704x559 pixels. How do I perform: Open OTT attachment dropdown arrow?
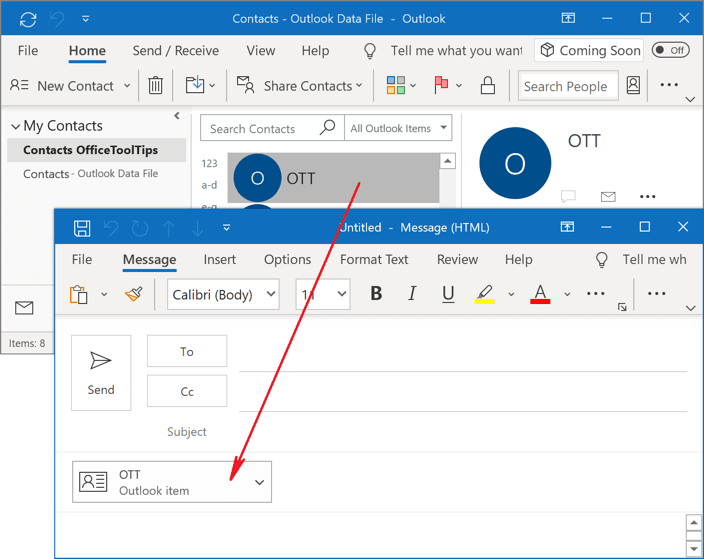(259, 482)
